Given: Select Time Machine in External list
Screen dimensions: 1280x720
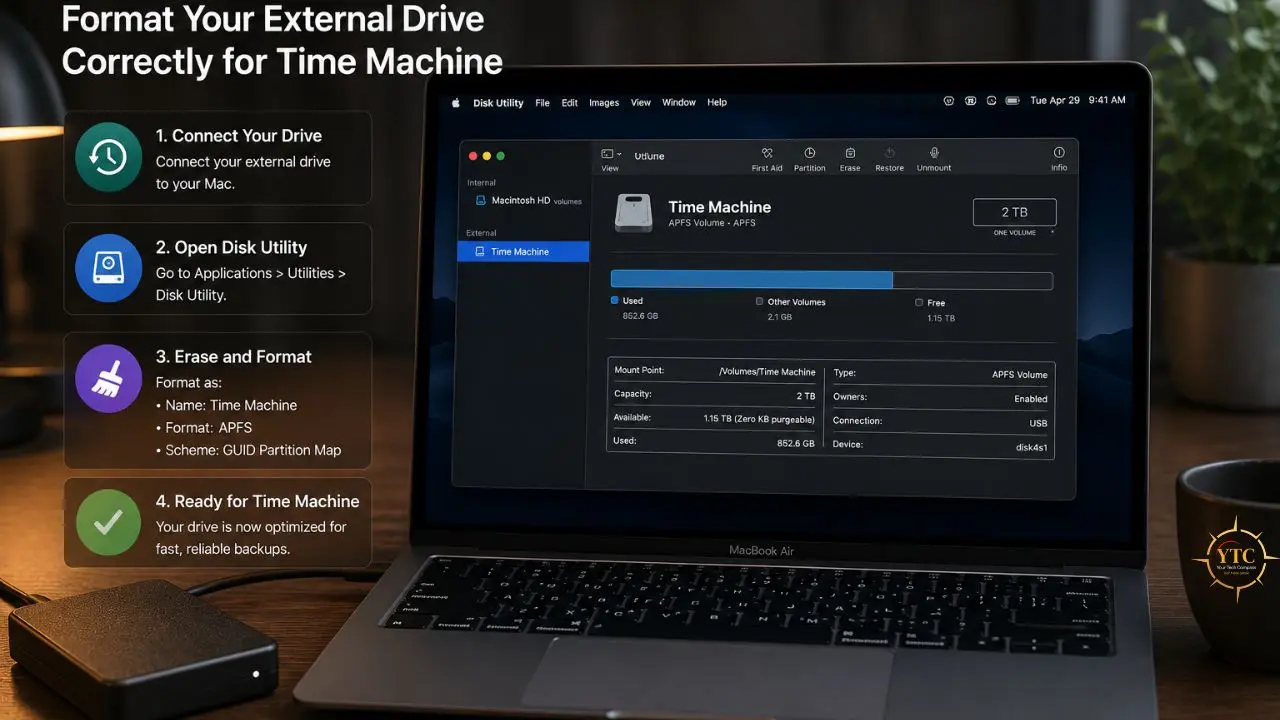Looking at the screenshot, I should coord(523,252).
